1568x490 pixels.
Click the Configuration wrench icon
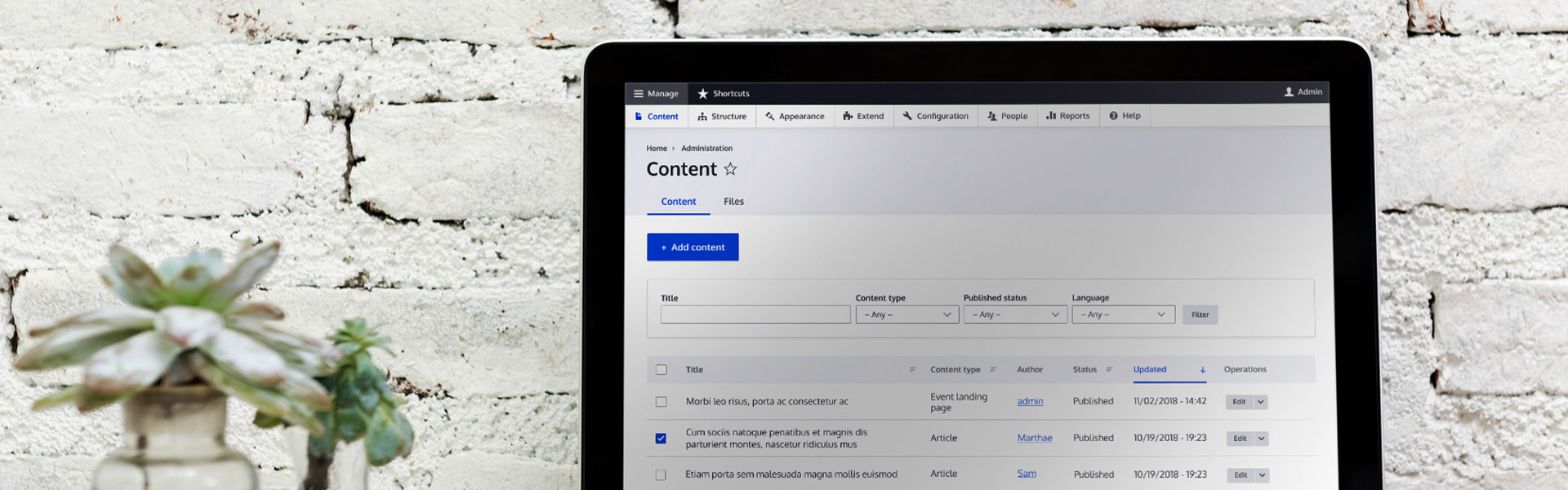(907, 117)
